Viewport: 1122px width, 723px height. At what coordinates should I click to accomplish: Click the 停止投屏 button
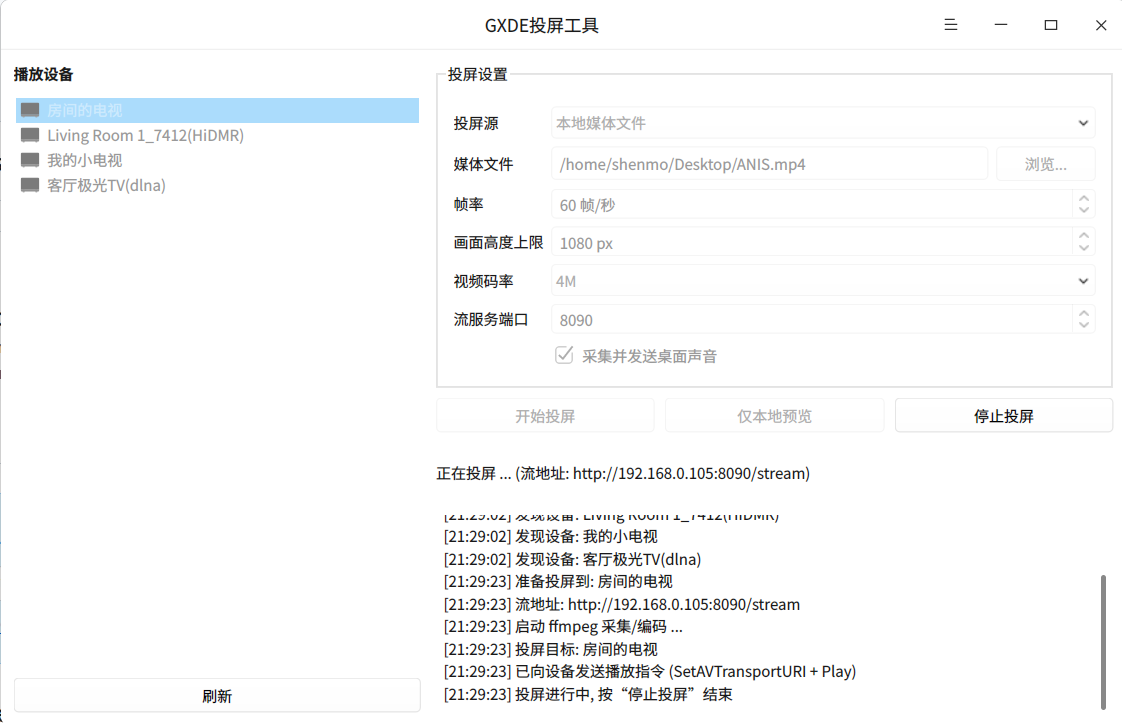[1003, 416]
